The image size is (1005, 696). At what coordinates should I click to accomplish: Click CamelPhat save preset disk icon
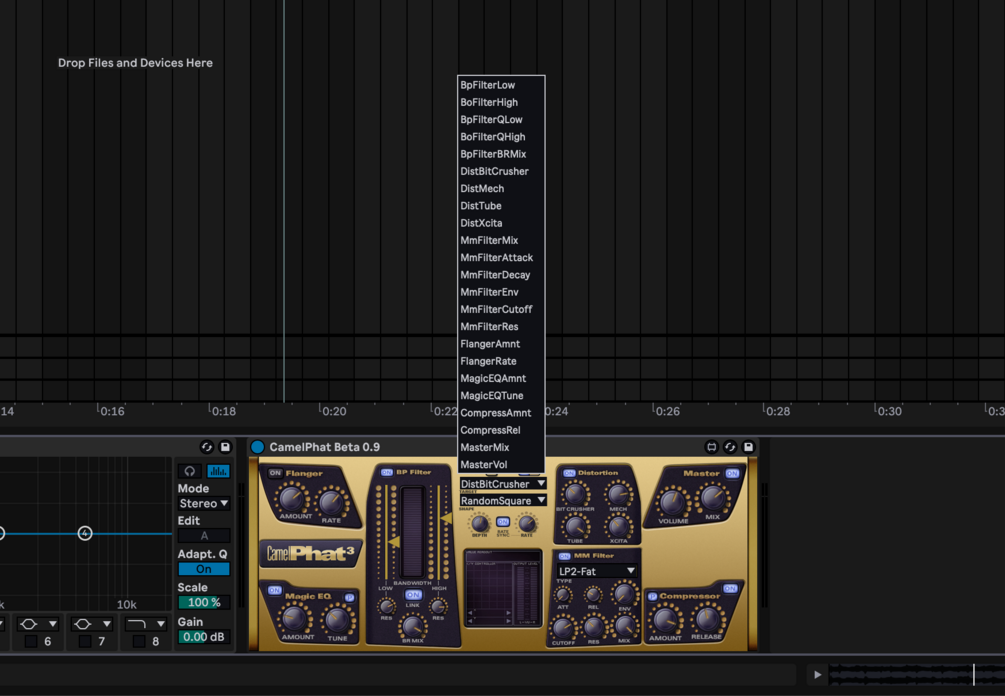(749, 447)
